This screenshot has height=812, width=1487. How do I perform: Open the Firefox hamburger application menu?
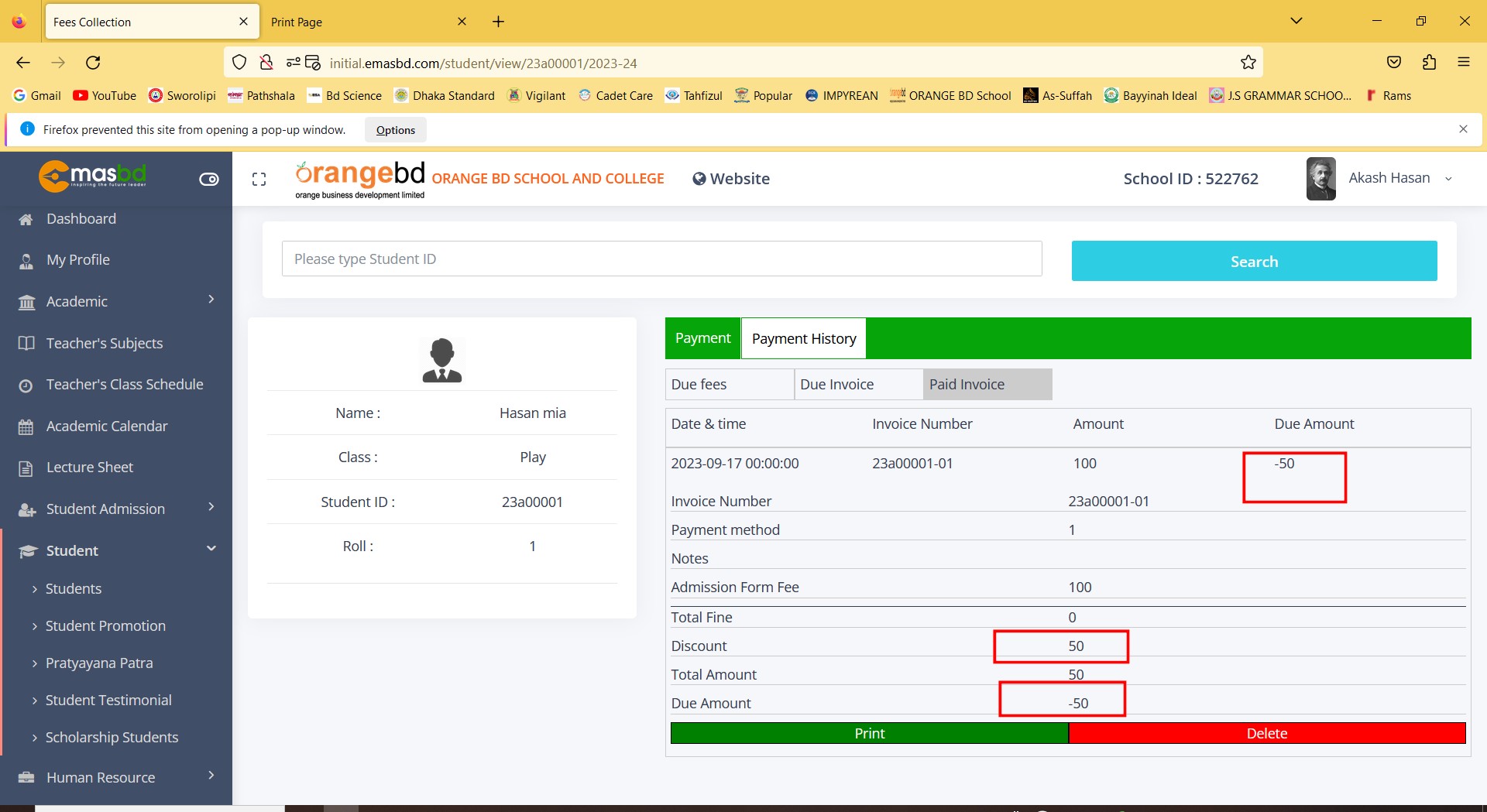click(1463, 63)
